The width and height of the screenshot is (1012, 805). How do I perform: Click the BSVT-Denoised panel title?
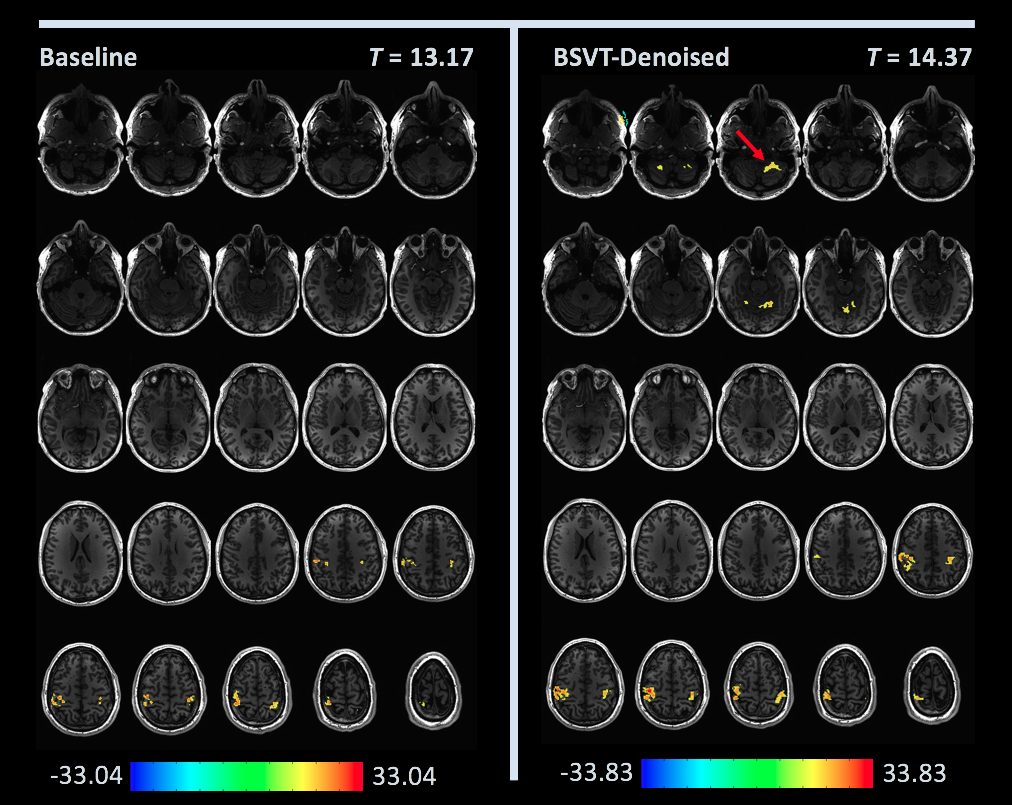641,58
